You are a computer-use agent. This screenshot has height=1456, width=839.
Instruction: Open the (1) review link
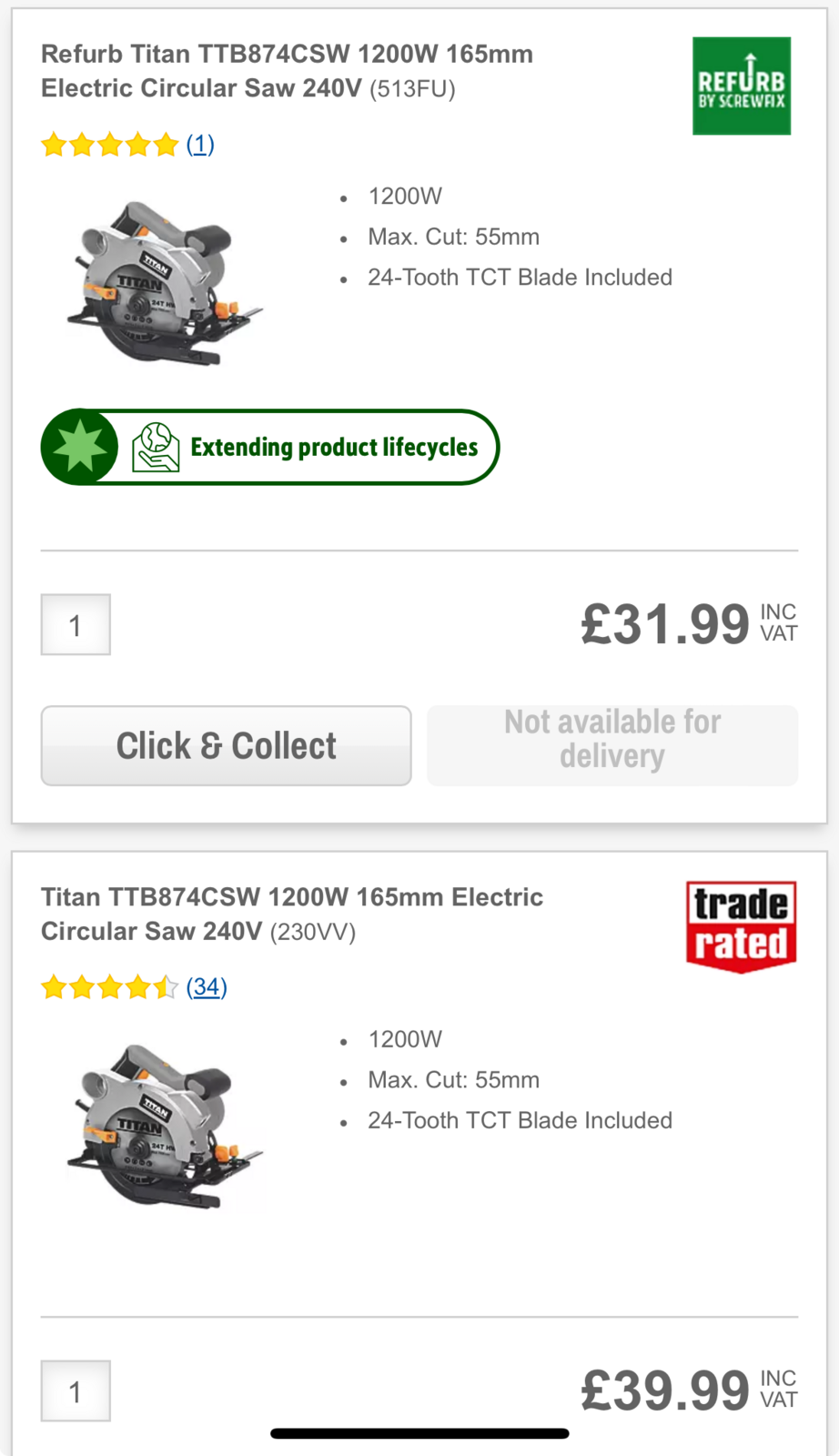pyautogui.click(x=200, y=144)
